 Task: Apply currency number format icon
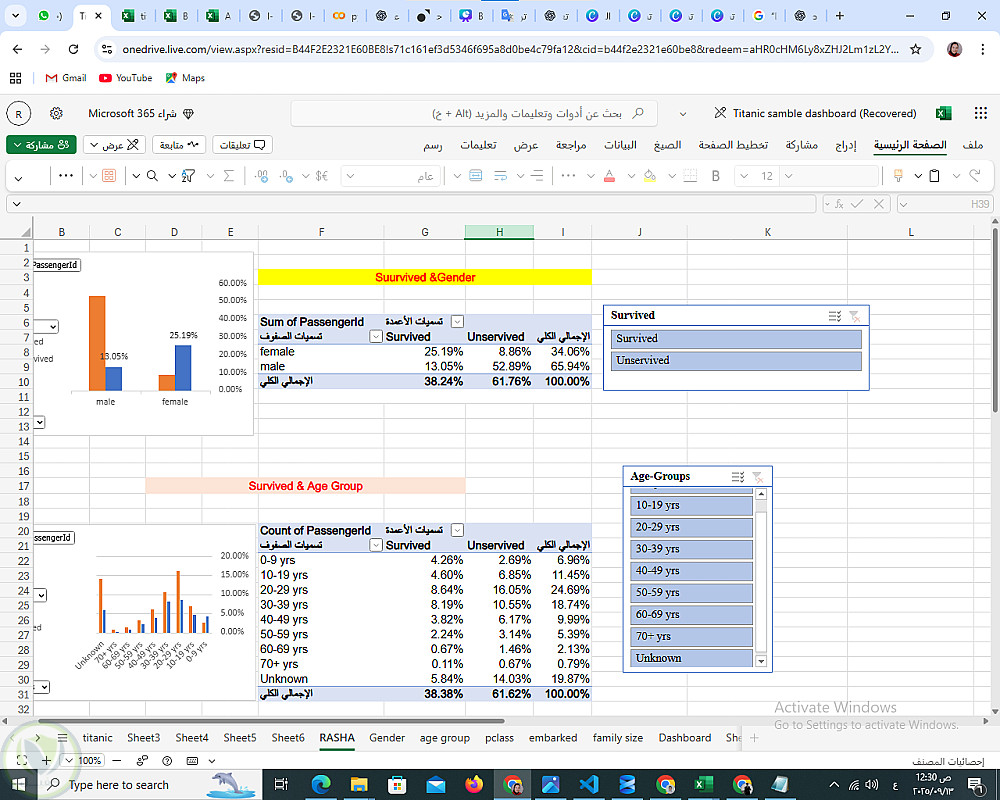[321, 176]
